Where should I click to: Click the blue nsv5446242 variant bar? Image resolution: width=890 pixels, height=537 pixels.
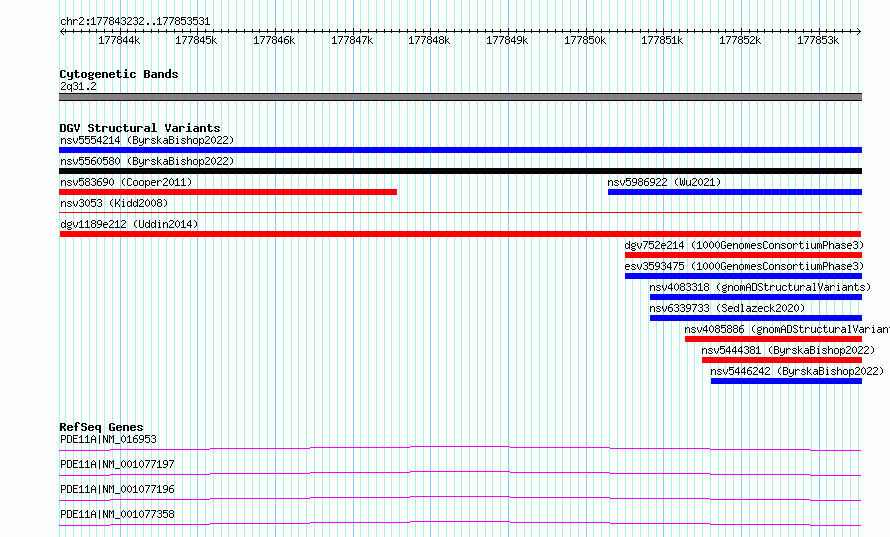click(x=787, y=381)
